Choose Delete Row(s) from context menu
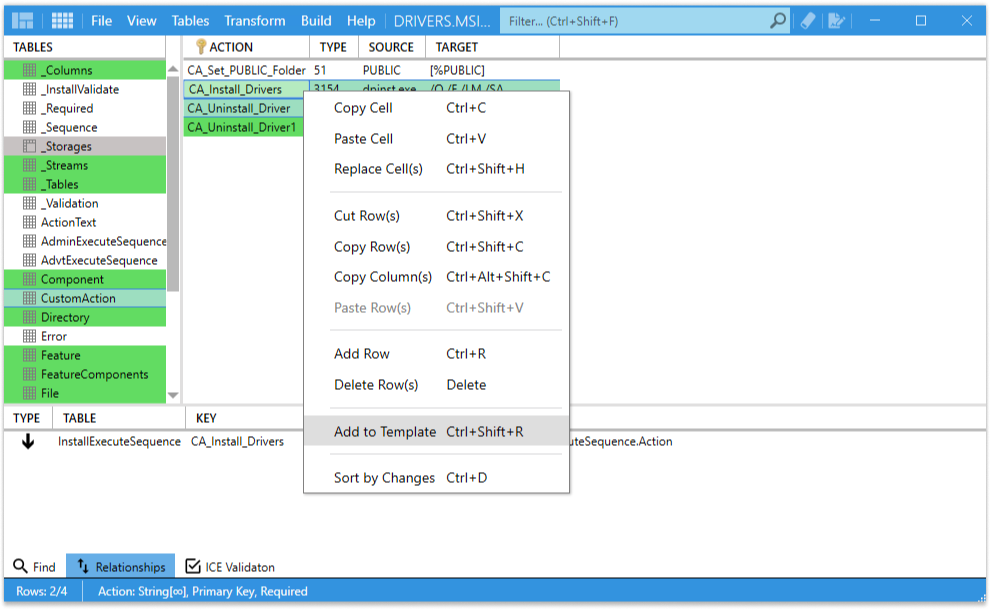 tap(436, 385)
